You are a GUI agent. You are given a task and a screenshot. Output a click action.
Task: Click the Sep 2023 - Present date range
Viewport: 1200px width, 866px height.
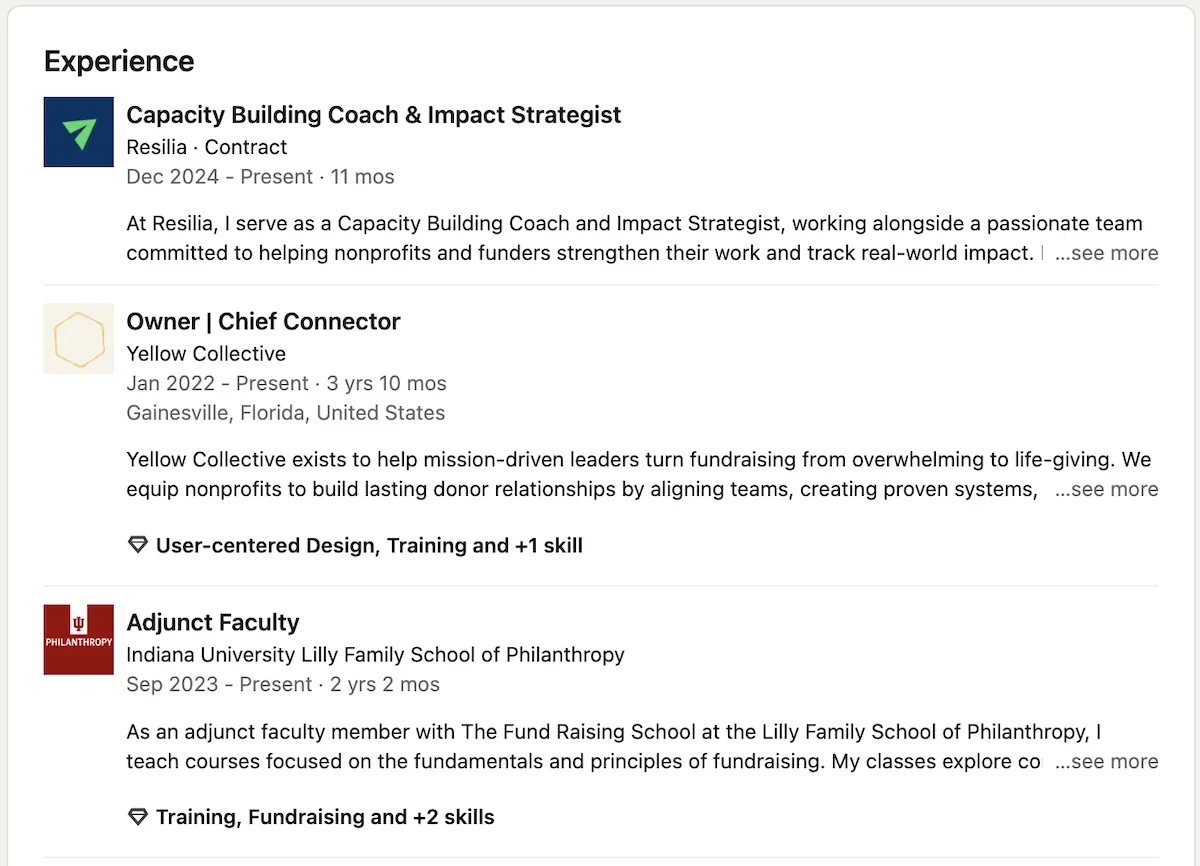pyautogui.click(x=220, y=685)
